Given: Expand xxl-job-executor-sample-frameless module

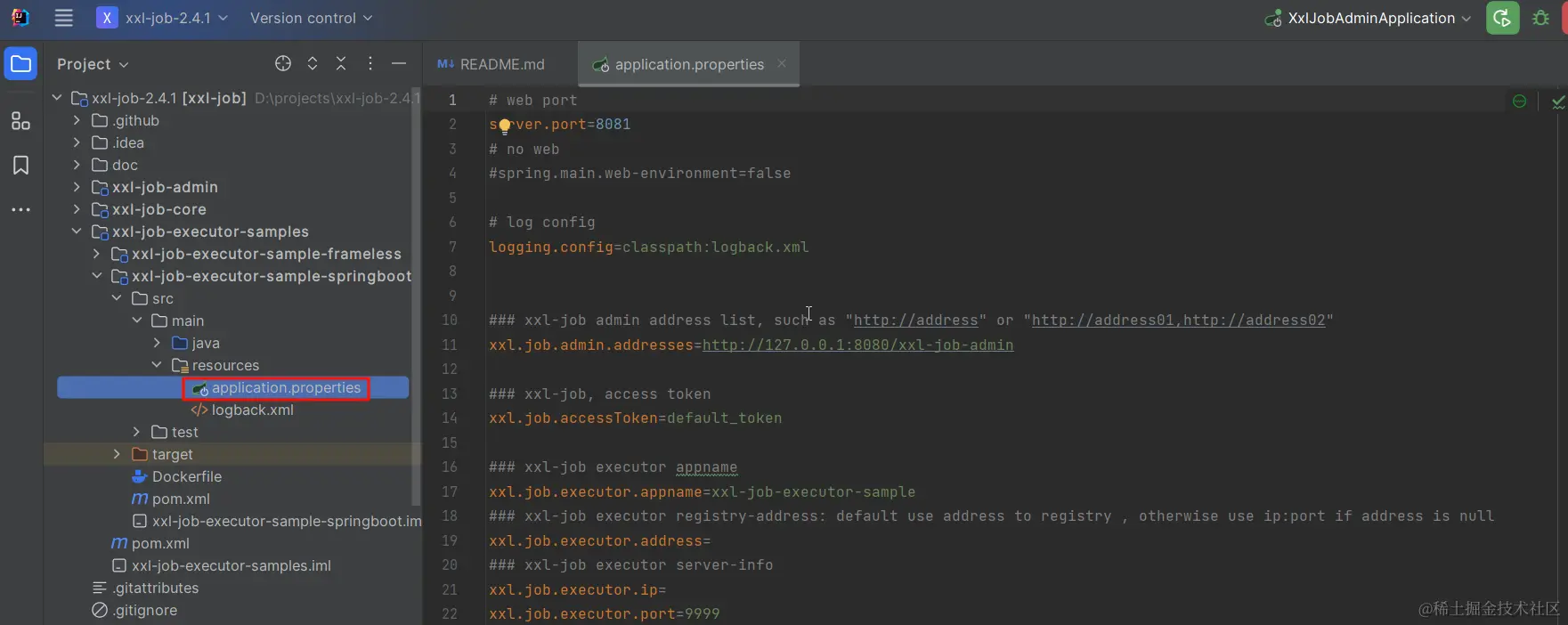Looking at the screenshot, I should coord(97,254).
